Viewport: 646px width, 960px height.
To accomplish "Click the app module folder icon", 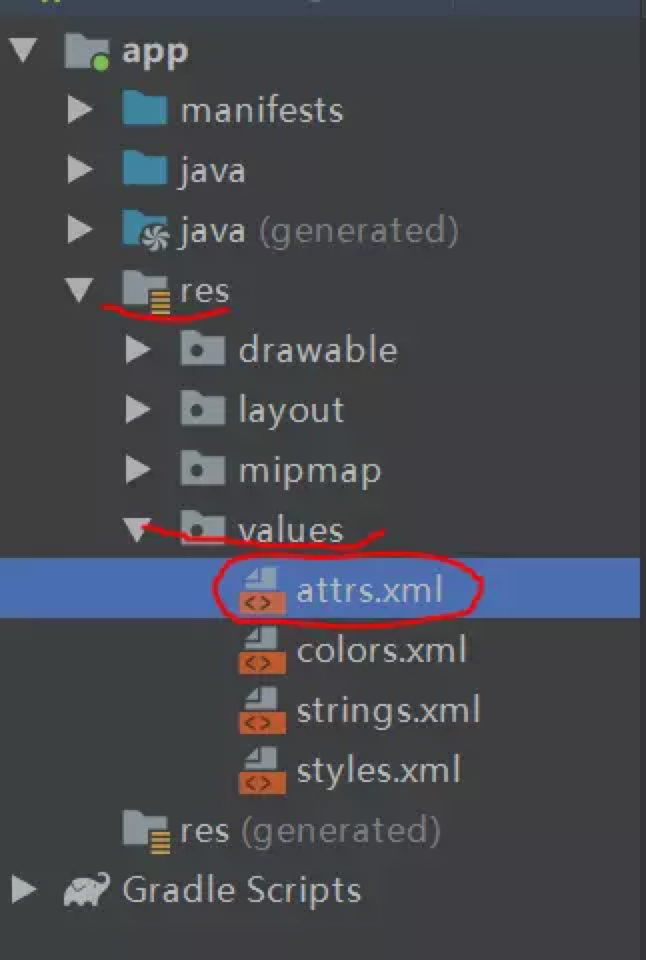I will tap(87, 52).
